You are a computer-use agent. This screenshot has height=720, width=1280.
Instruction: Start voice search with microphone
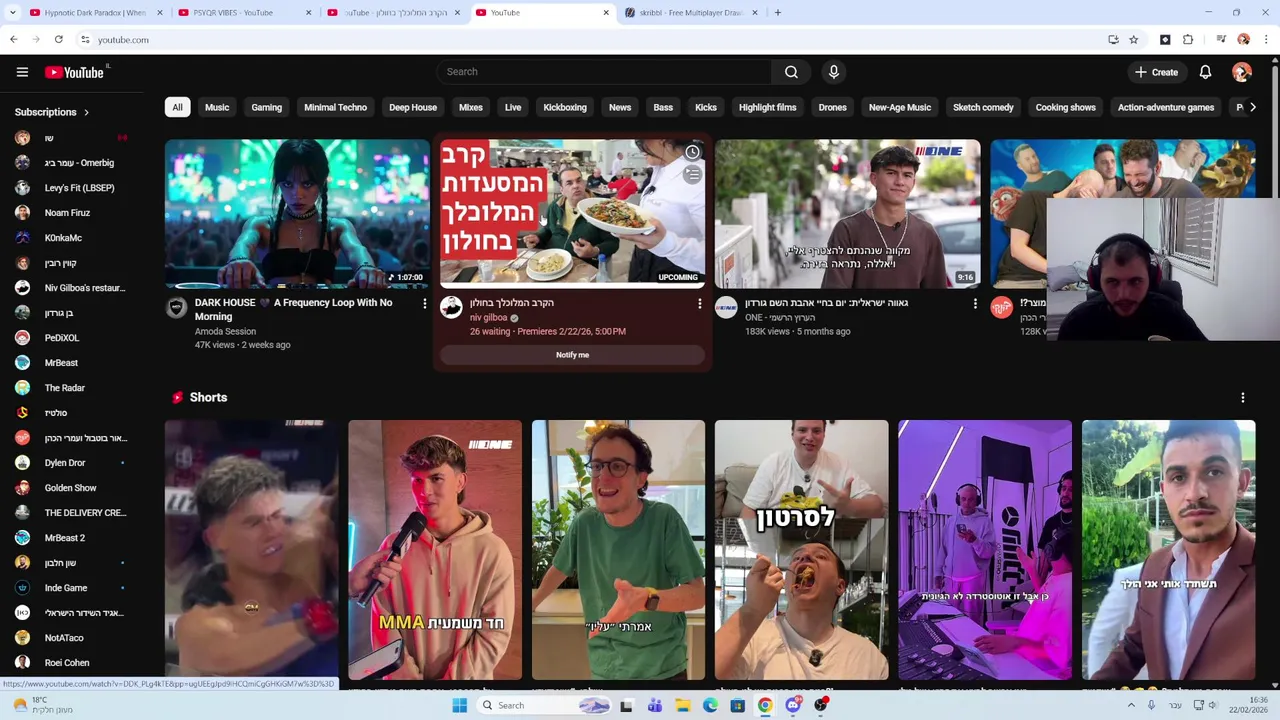tap(833, 72)
